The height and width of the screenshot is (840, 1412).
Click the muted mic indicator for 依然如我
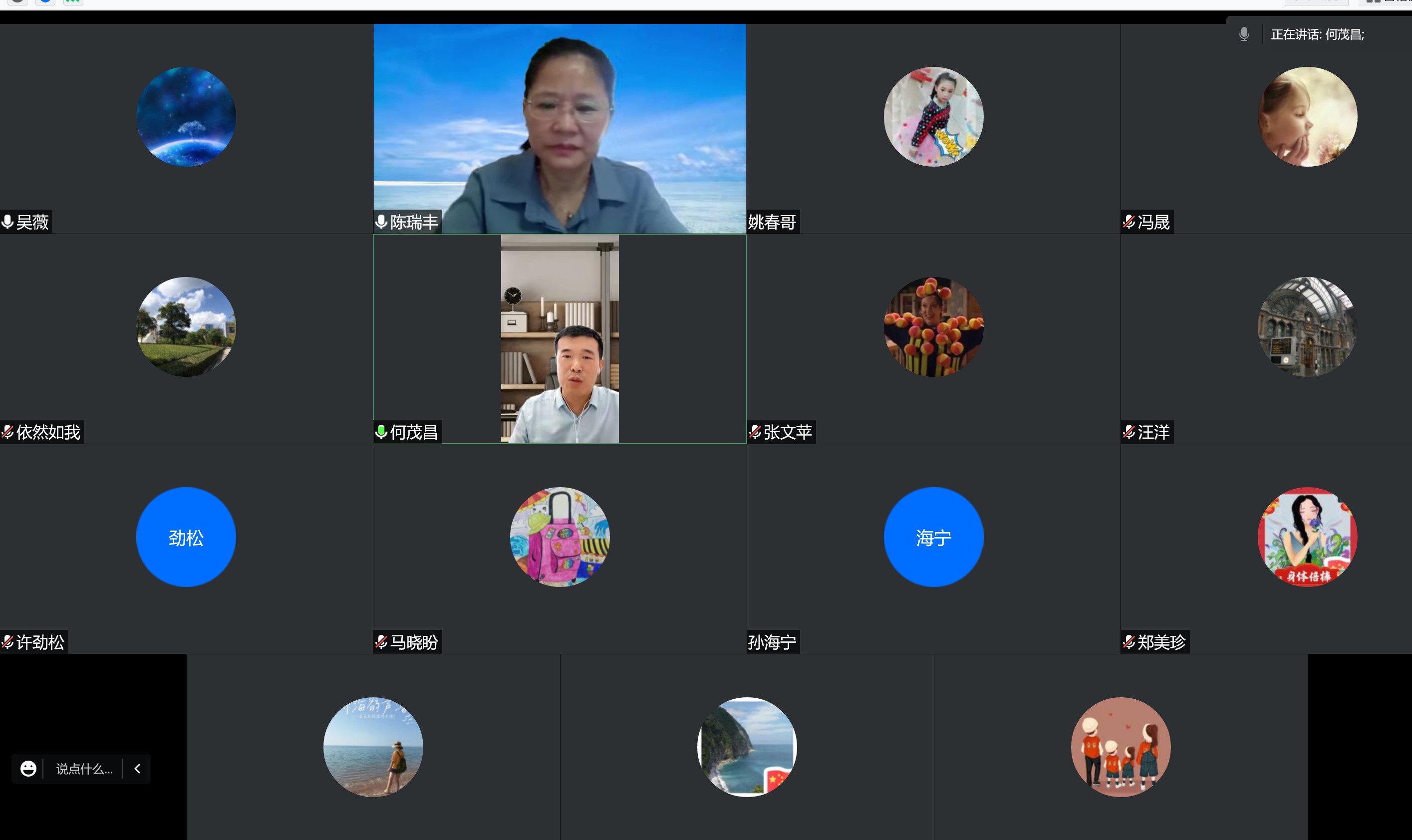tap(8, 432)
